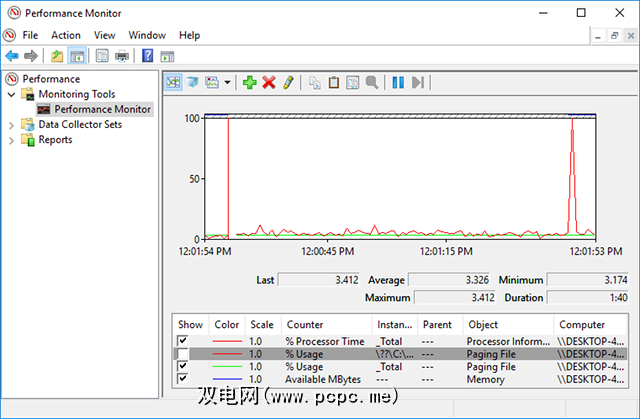640x419 pixels.
Task: Expand the Reports tree node
Action: (12, 140)
